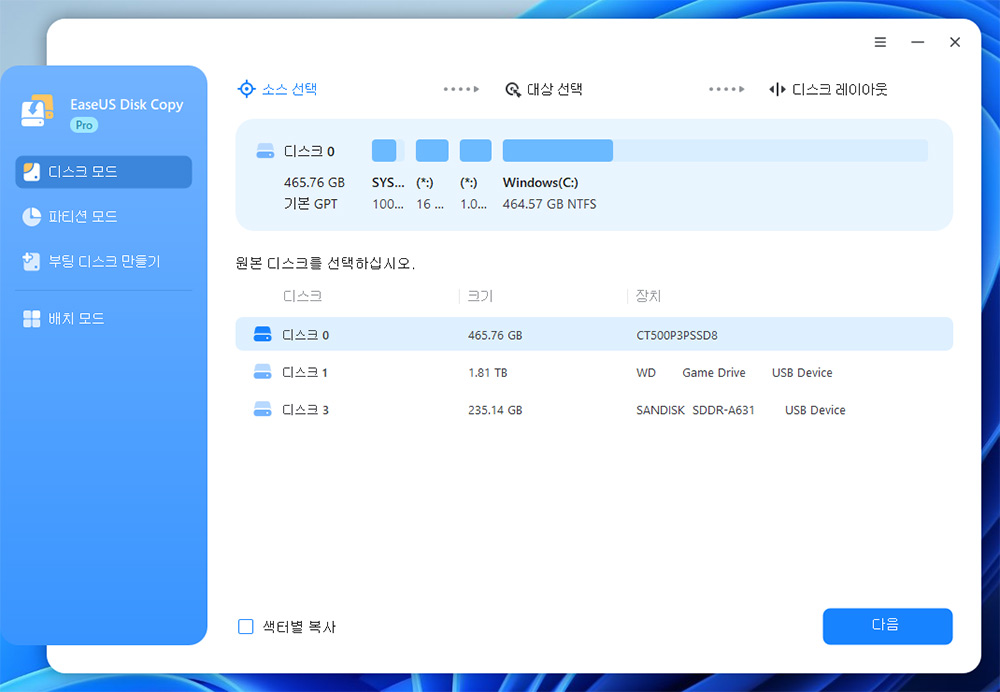Click the Pro badge

click(x=84, y=125)
